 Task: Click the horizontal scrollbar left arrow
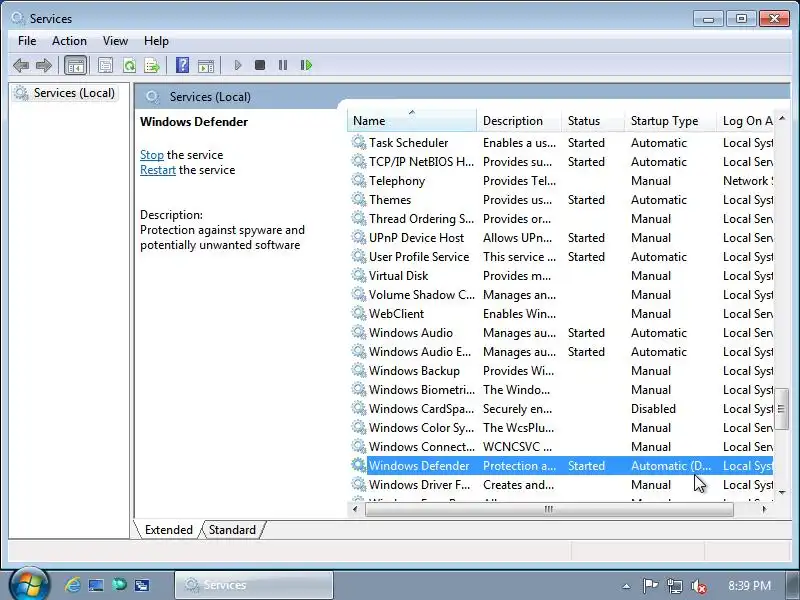click(x=356, y=509)
